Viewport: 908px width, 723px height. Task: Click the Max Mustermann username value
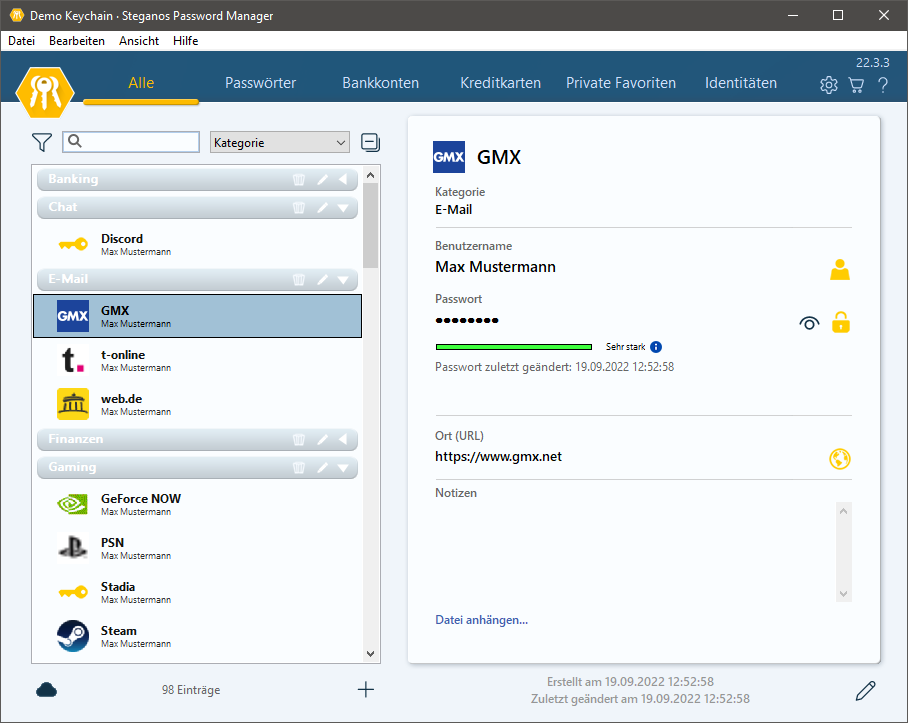pyautogui.click(x=495, y=267)
